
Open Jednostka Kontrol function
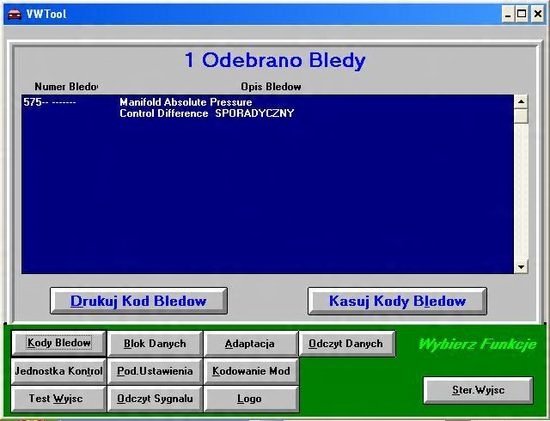point(59,371)
